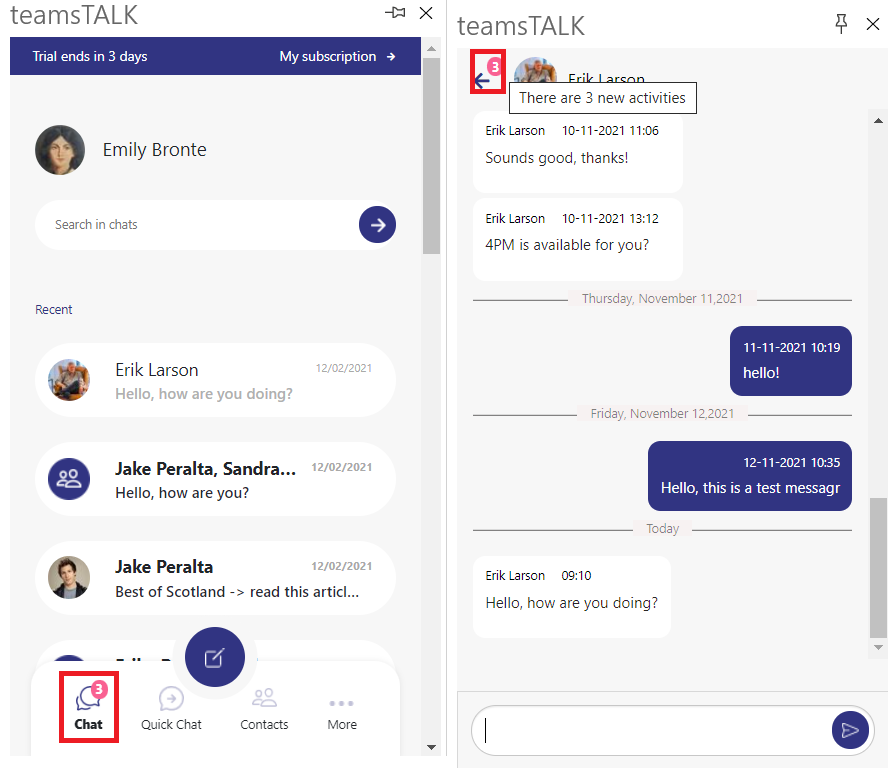
Task: Open My subscription link
Action: (338, 56)
